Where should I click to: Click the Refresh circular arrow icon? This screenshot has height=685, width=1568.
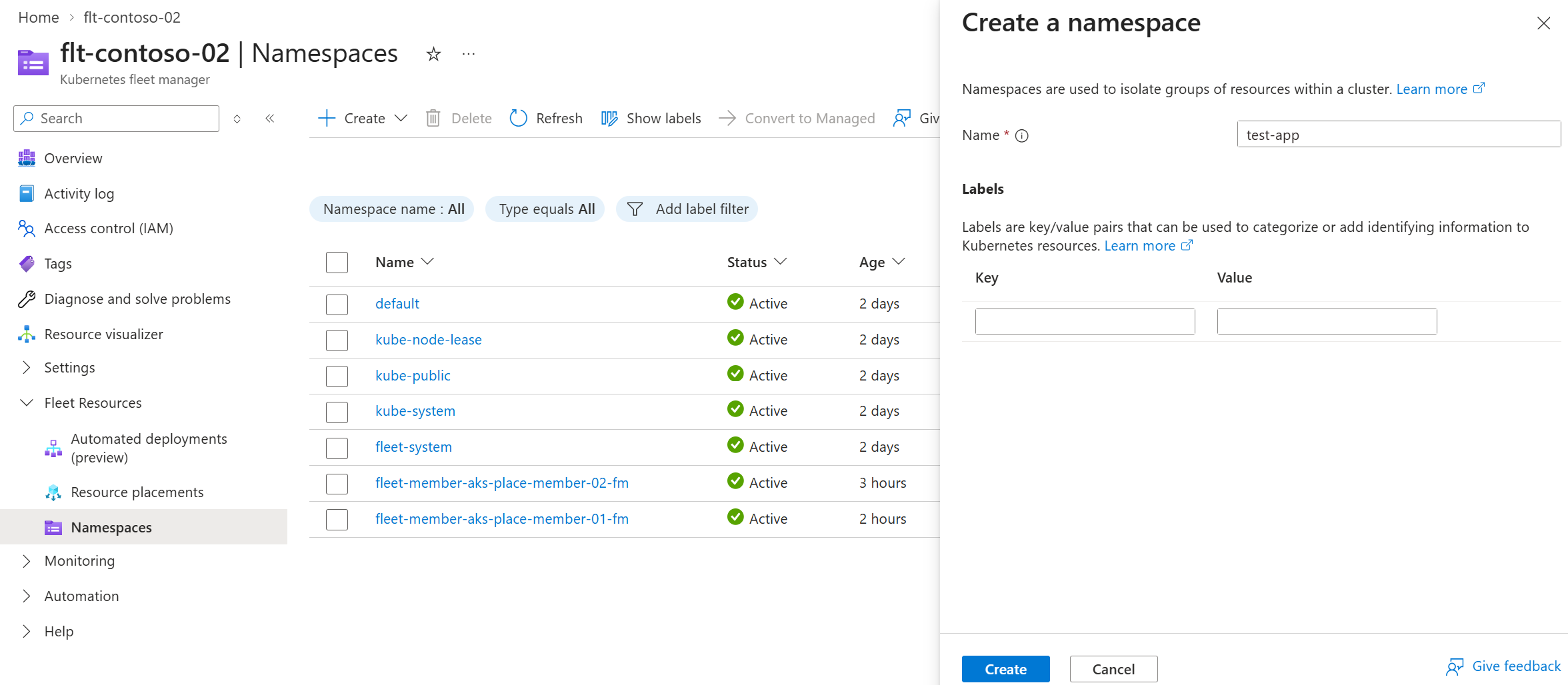coord(518,119)
